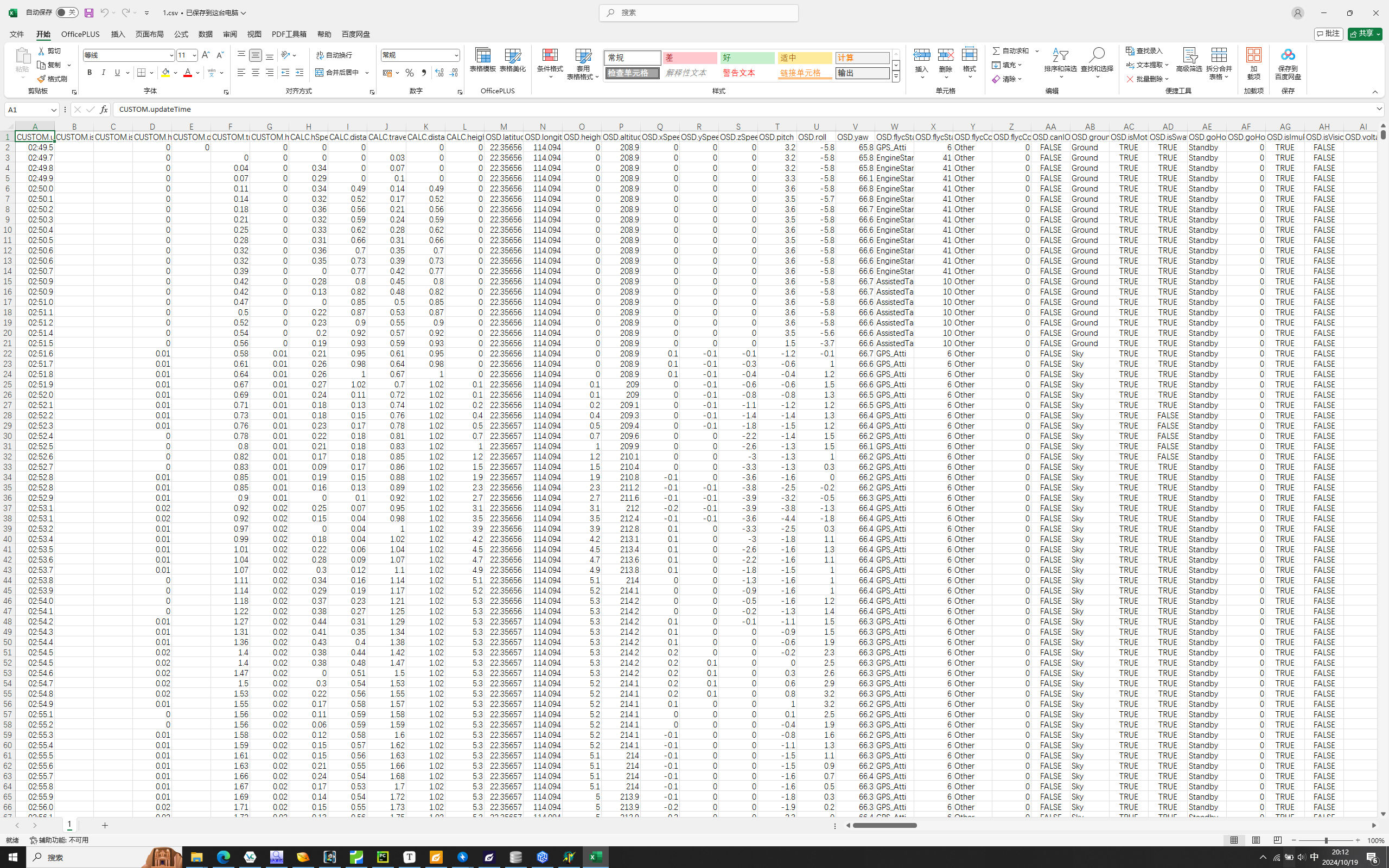The width and height of the screenshot is (1389, 868).
Task: Open the Name Box dropdown arrow
Action: [53, 109]
